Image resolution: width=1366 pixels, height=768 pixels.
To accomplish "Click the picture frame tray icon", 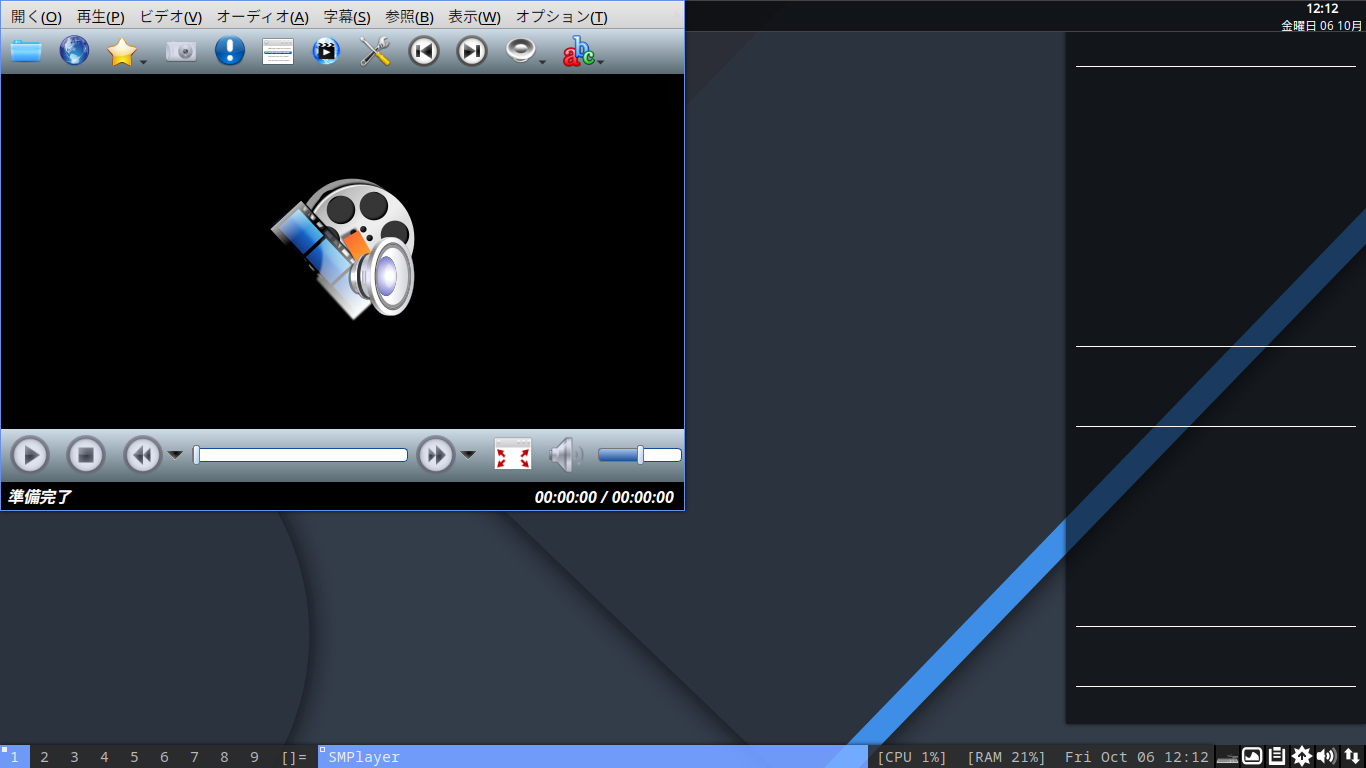I will click(x=1252, y=756).
